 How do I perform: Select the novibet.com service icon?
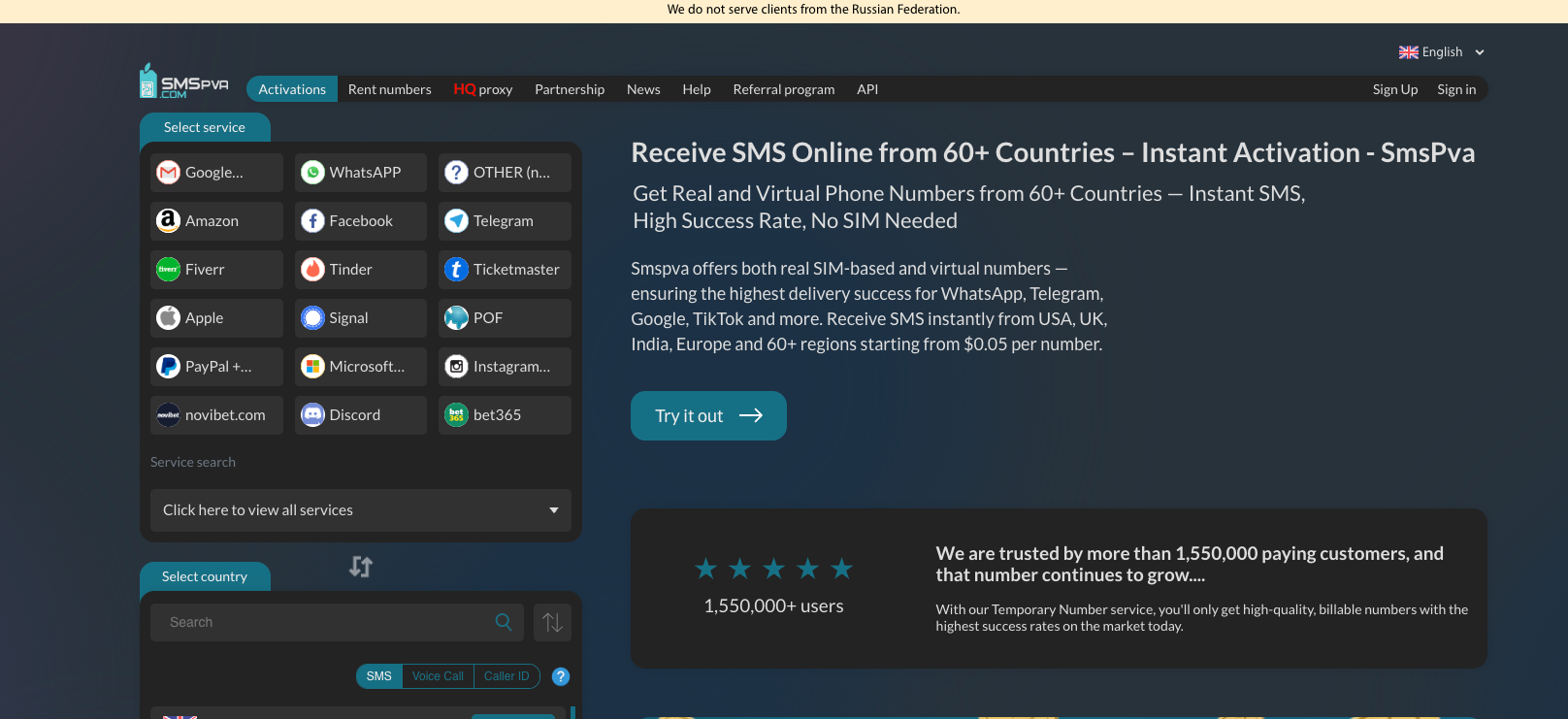pos(169,415)
